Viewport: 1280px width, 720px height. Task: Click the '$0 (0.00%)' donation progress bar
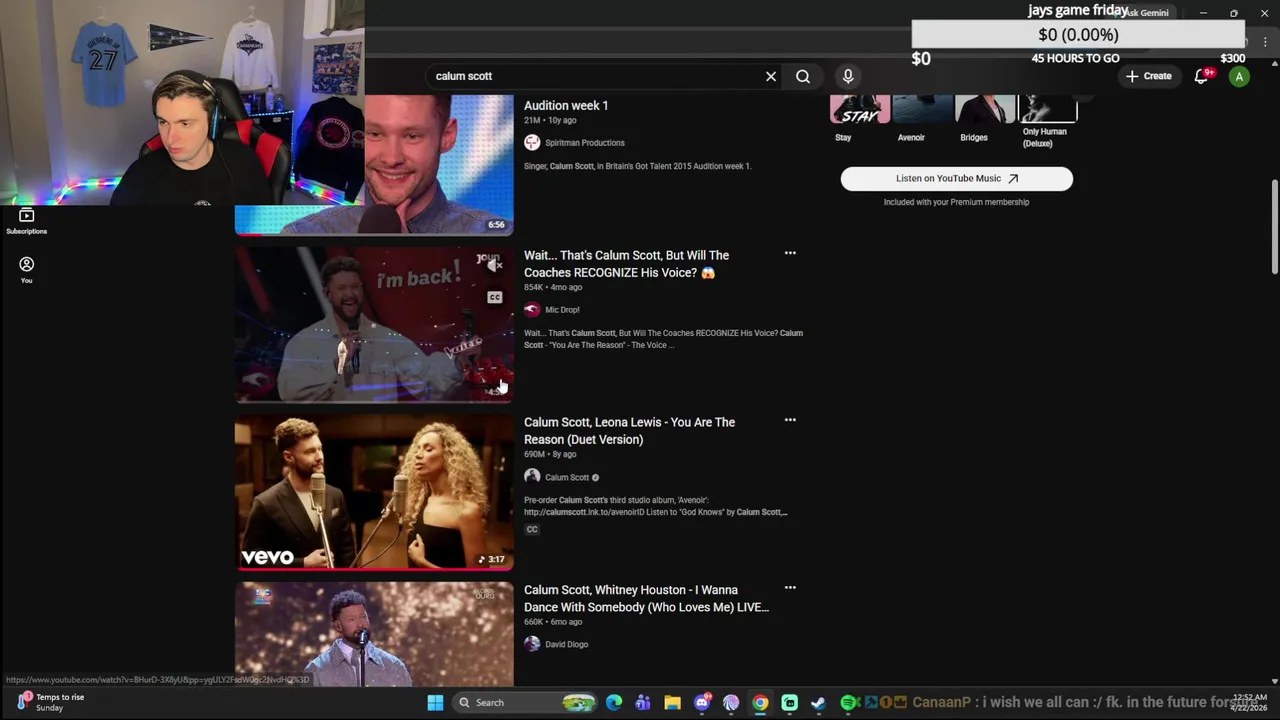[1078, 35]
